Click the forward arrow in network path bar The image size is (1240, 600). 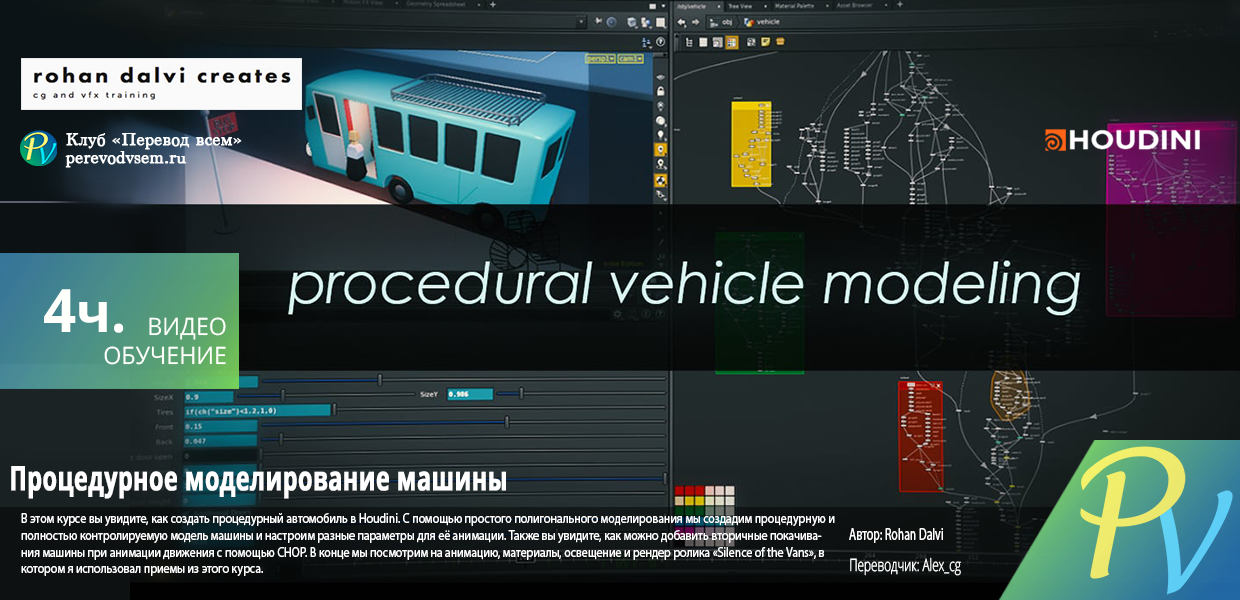click(695, 22)
